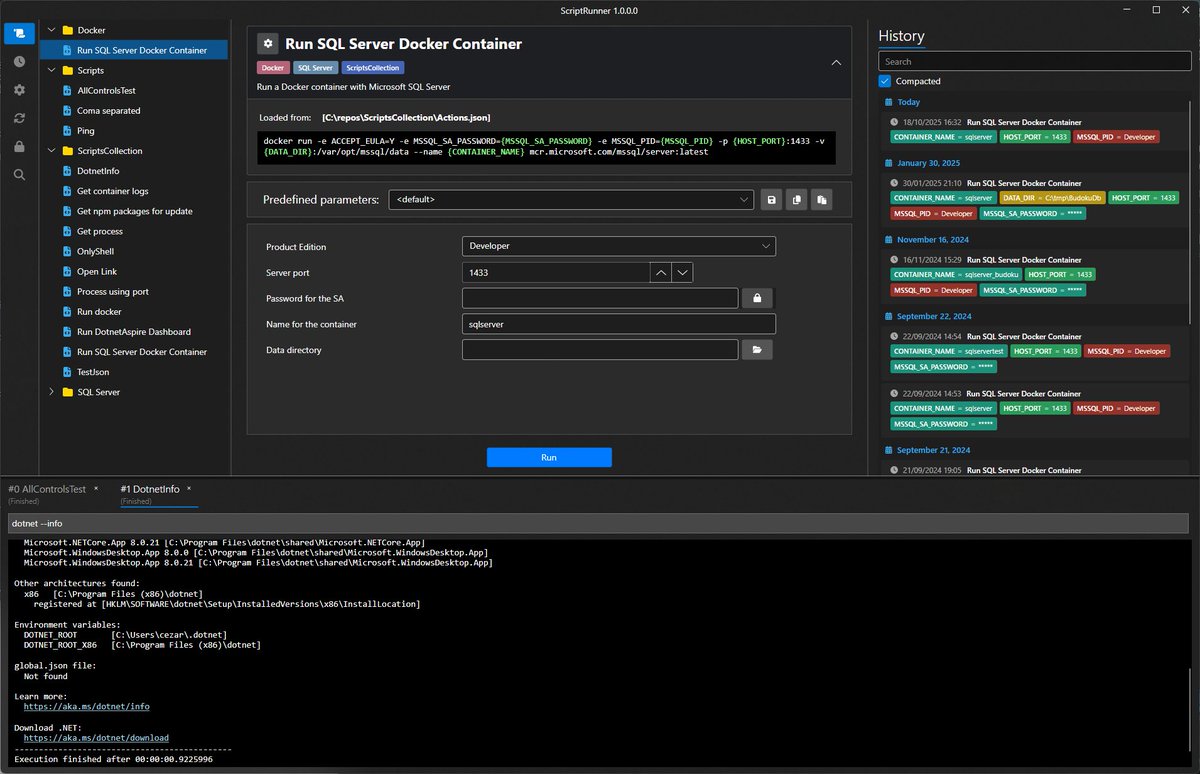This screenshot has width=1200, height=774.
Task: Click the Data directory input field
Action: pyautogui.click(x=600, y=350)
